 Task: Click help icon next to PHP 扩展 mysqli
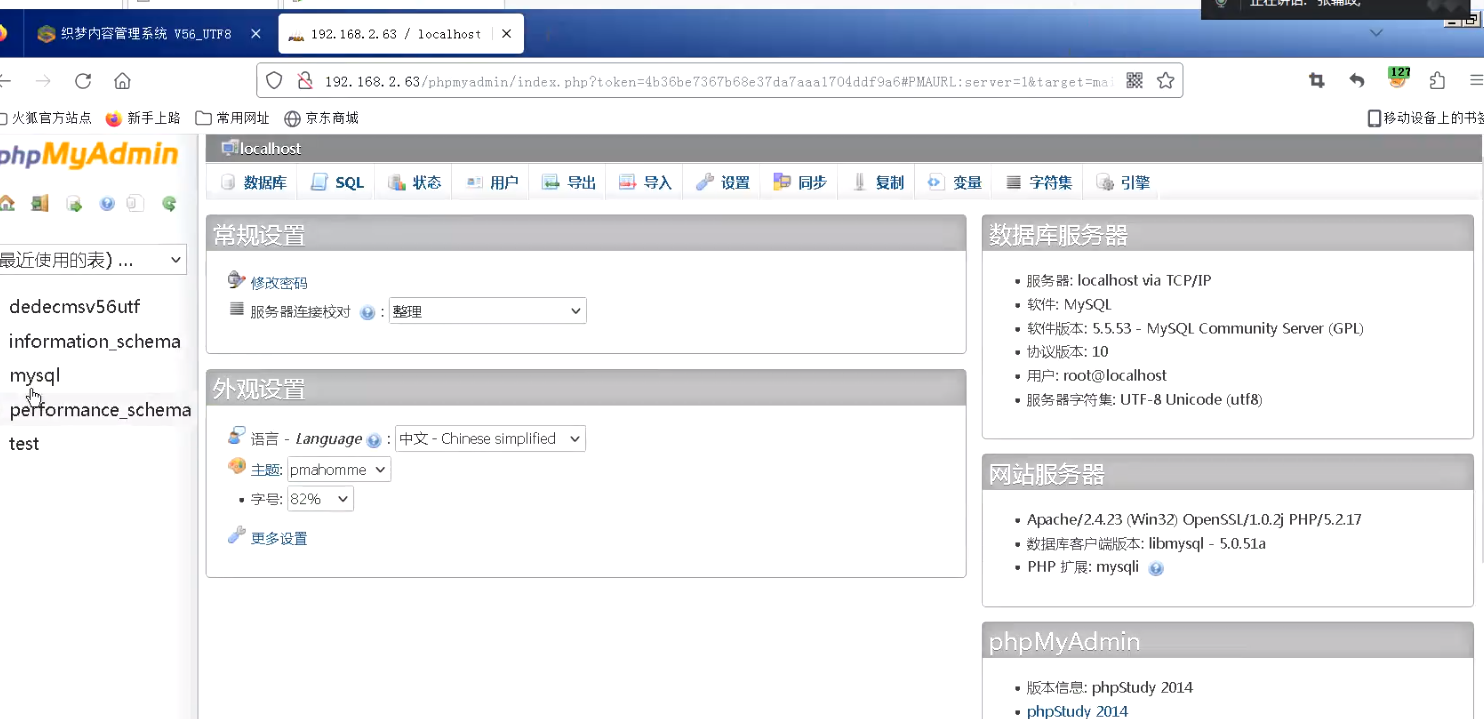(1156, 569)
